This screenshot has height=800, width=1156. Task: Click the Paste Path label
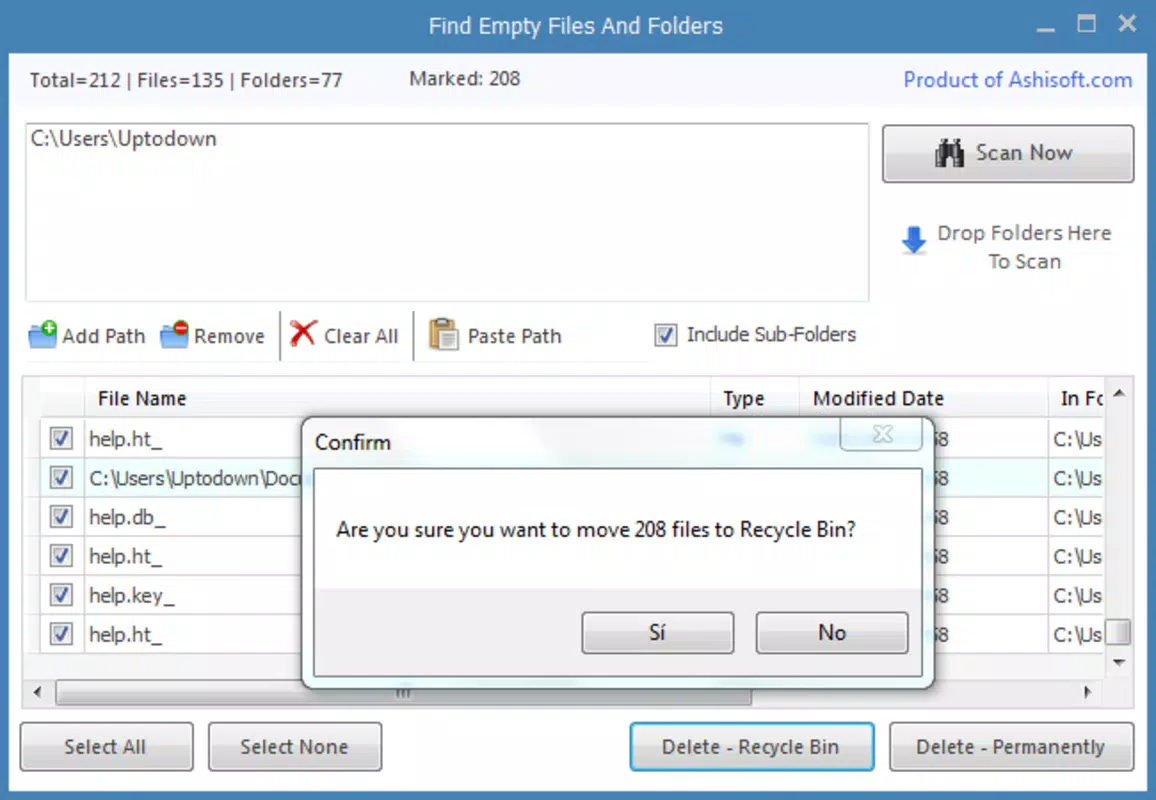pos(515,336)
